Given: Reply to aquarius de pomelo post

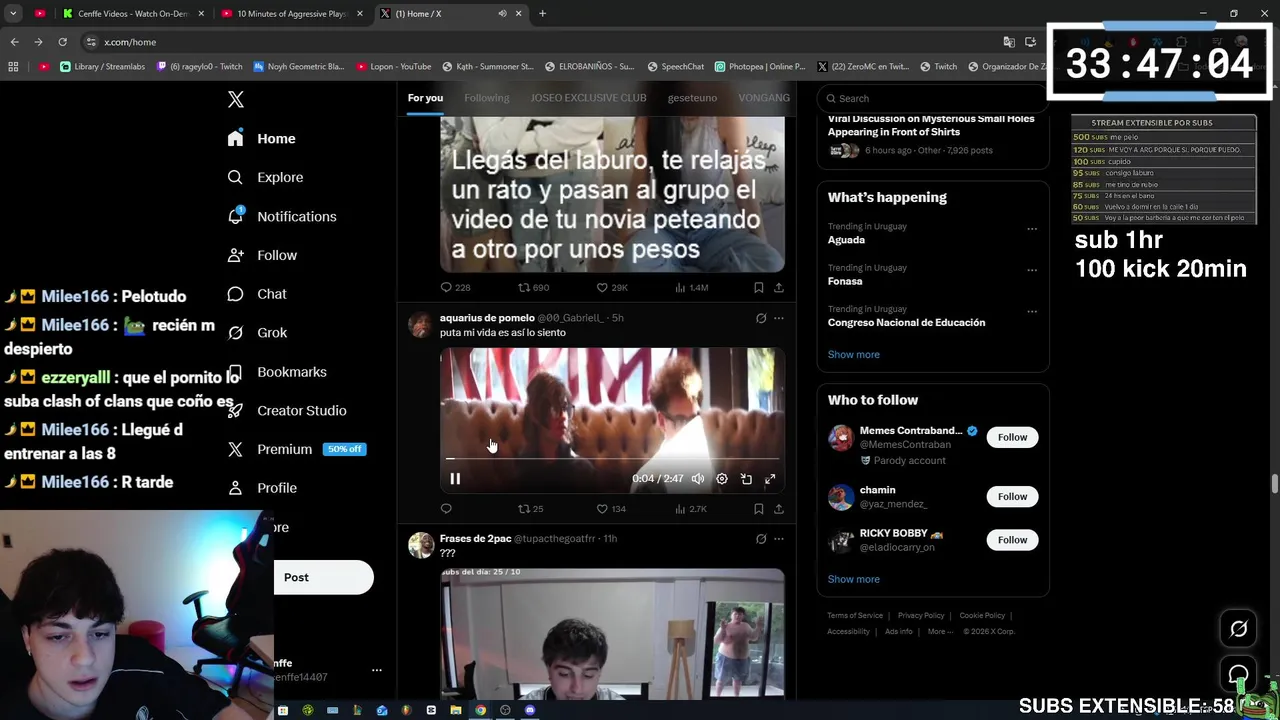Looking at the screenshot, I should coord(446,508).
